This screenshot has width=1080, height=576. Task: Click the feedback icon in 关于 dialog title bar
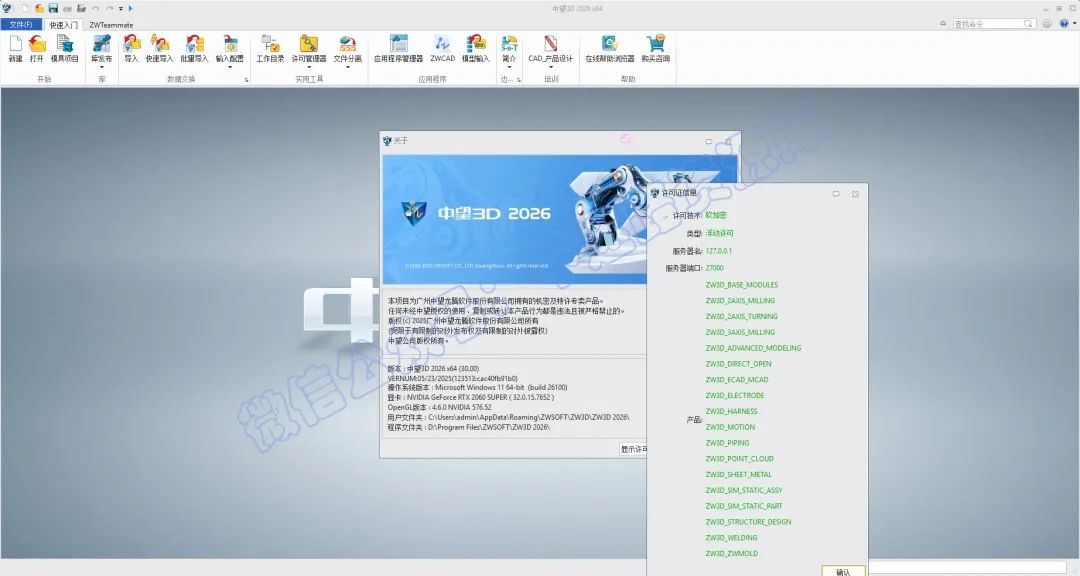click(709, 142)
